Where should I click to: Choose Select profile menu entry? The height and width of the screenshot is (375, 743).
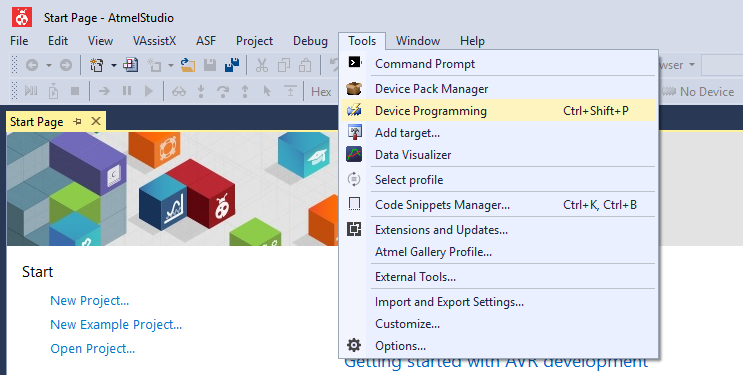tap(498, 180)
